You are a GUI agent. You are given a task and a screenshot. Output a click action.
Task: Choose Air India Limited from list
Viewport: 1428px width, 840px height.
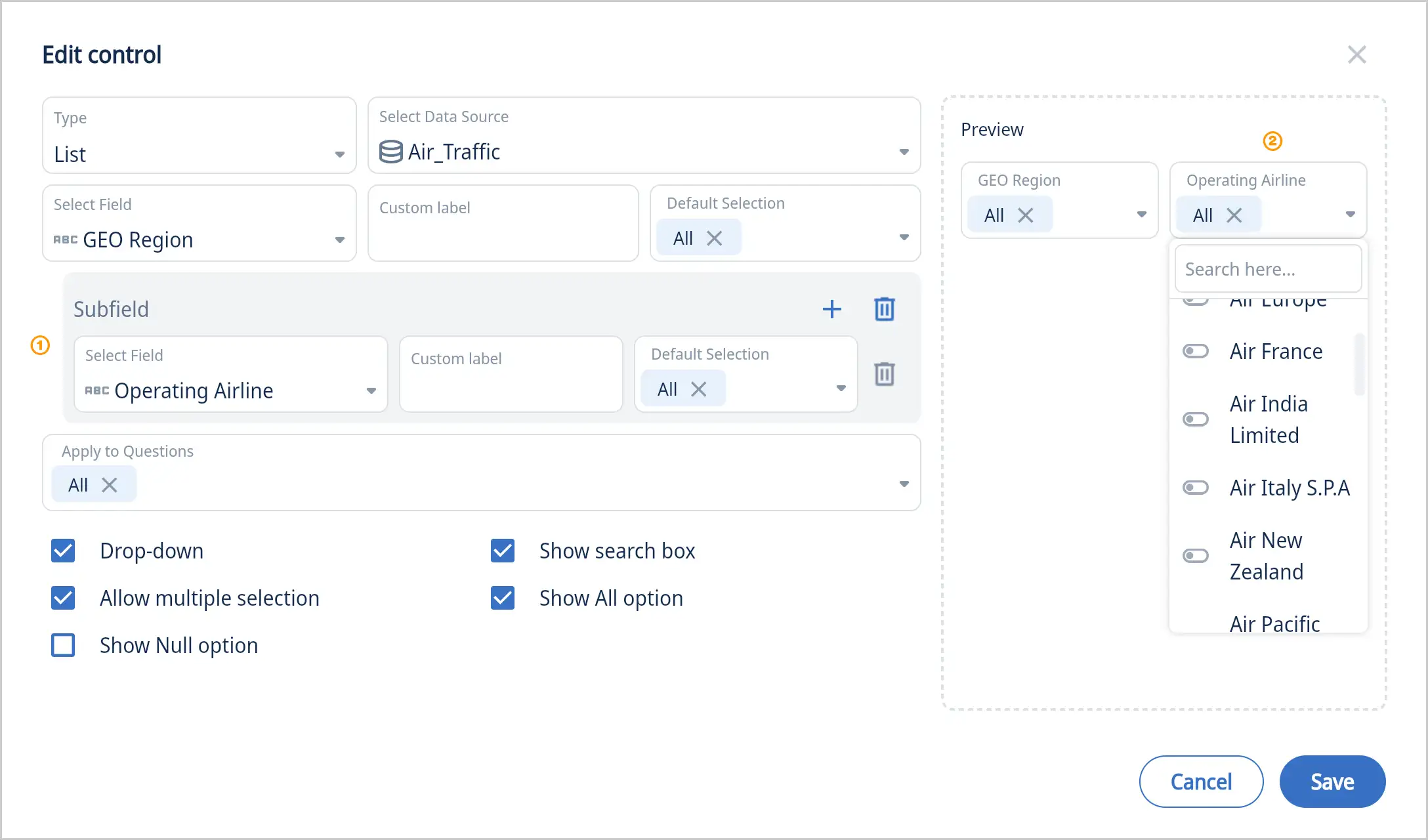click(x=1268, y=419)
